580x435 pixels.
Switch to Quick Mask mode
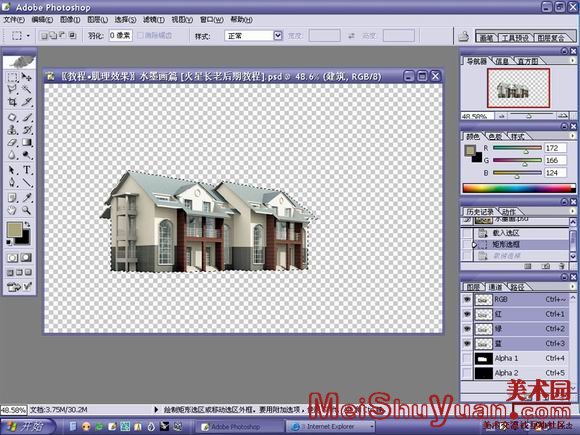[x=27, y=258]
